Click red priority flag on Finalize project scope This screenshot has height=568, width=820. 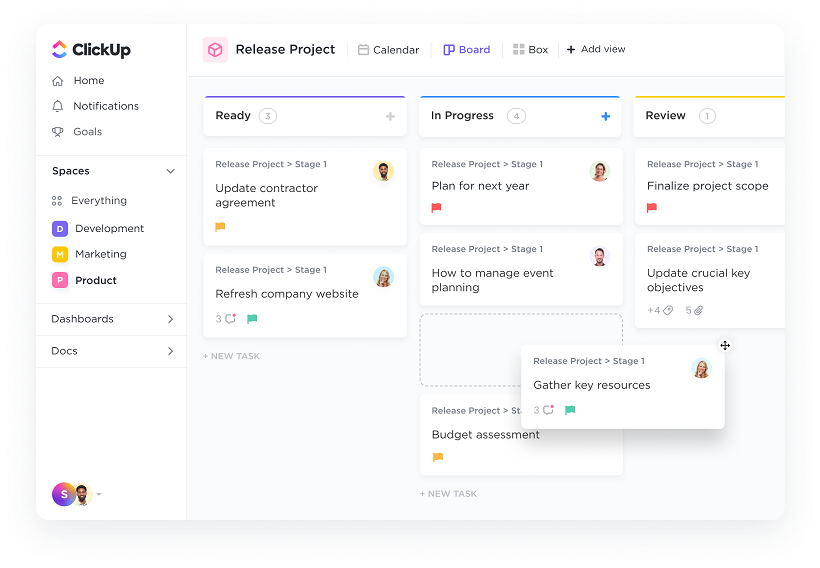tap(652, 208)
